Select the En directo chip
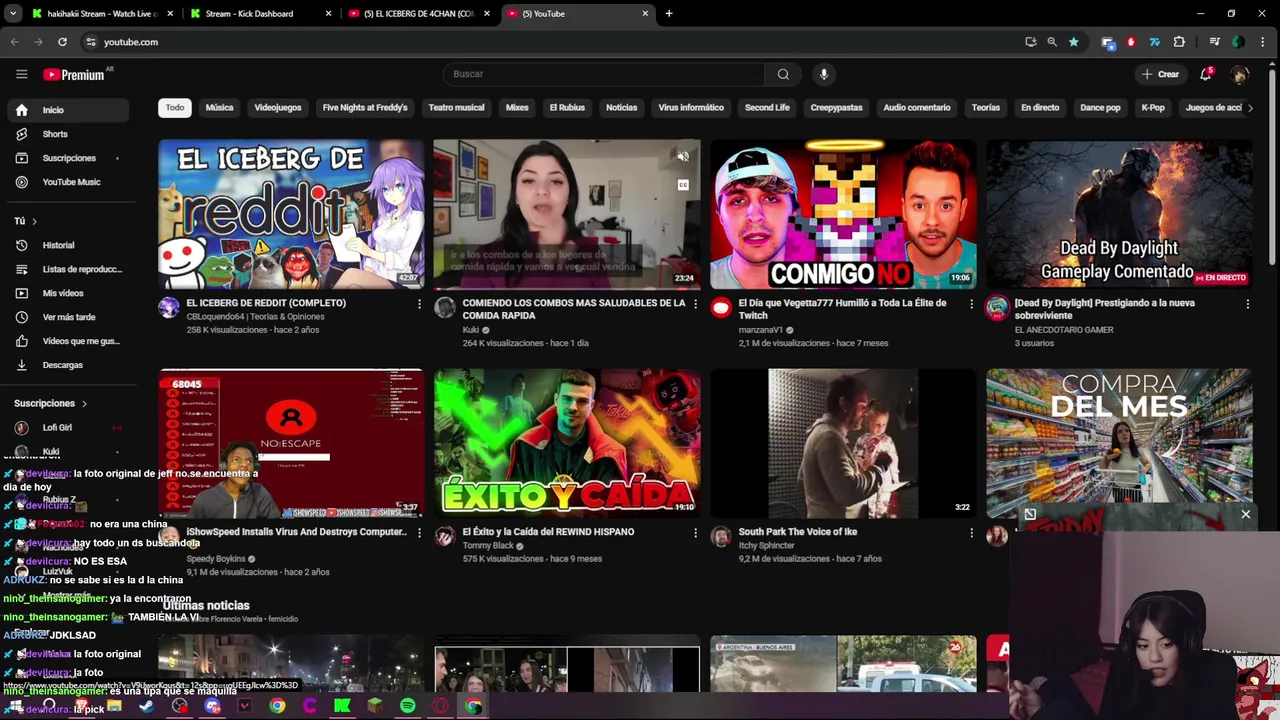The image size is (1280, 720). coord(1040,108)
